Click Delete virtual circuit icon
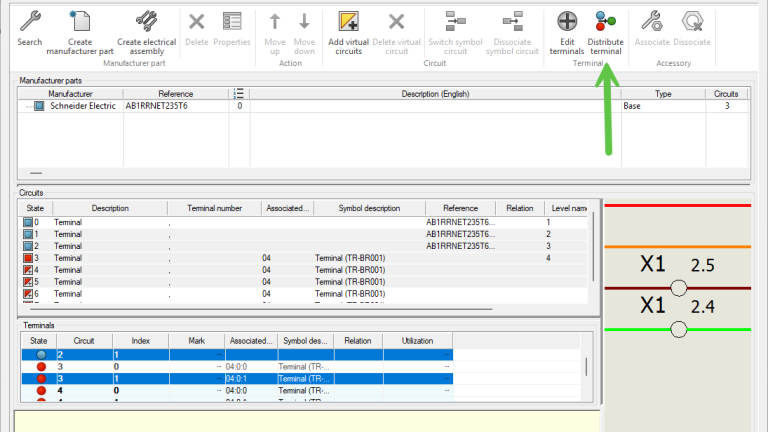This screenshot has height=432, width=768. pos(396,22)
